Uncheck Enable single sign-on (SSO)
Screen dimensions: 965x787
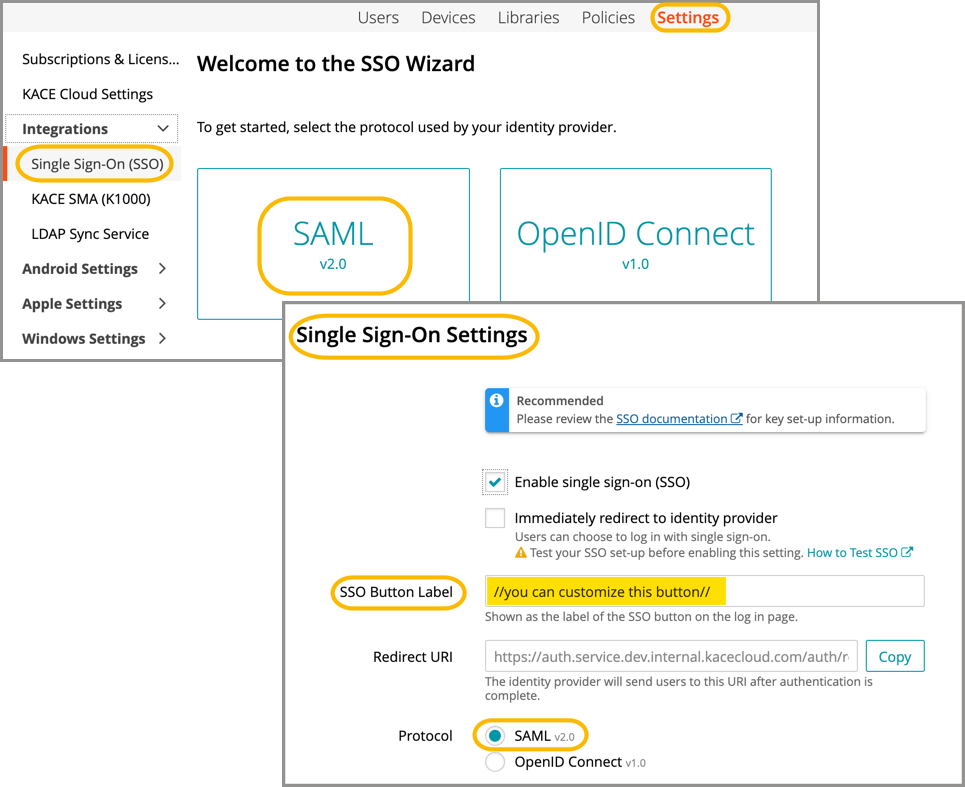click(x=495, y=482)
